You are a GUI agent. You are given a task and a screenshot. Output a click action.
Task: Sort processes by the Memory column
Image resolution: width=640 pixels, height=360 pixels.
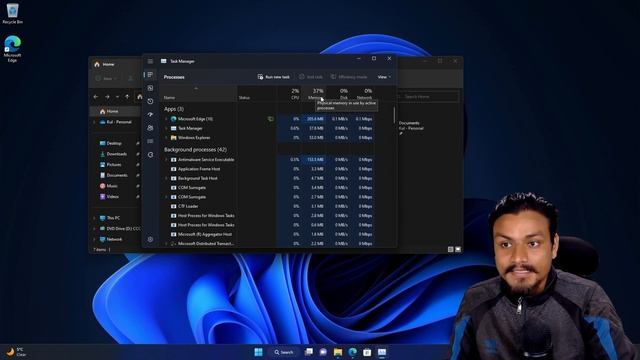pos(313,93)
